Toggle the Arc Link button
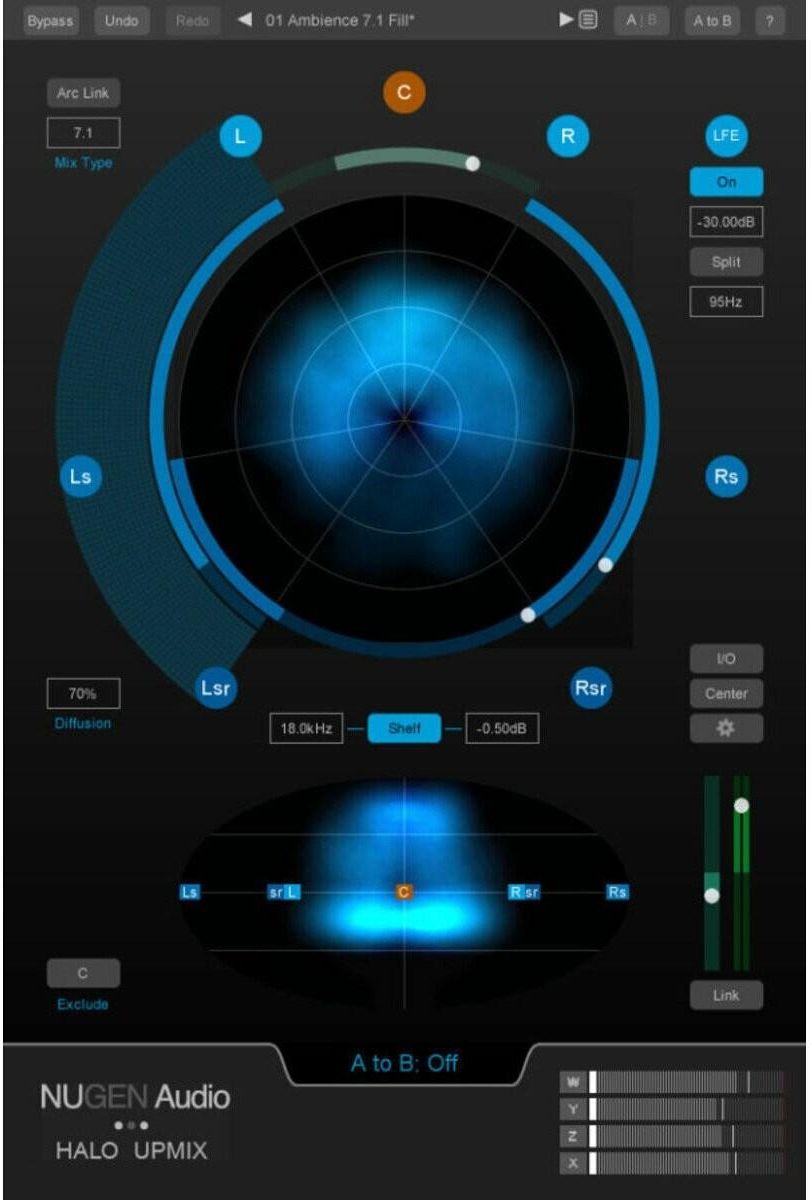The height and width of the screenshot is (1200, 811). tap(83, 93)
